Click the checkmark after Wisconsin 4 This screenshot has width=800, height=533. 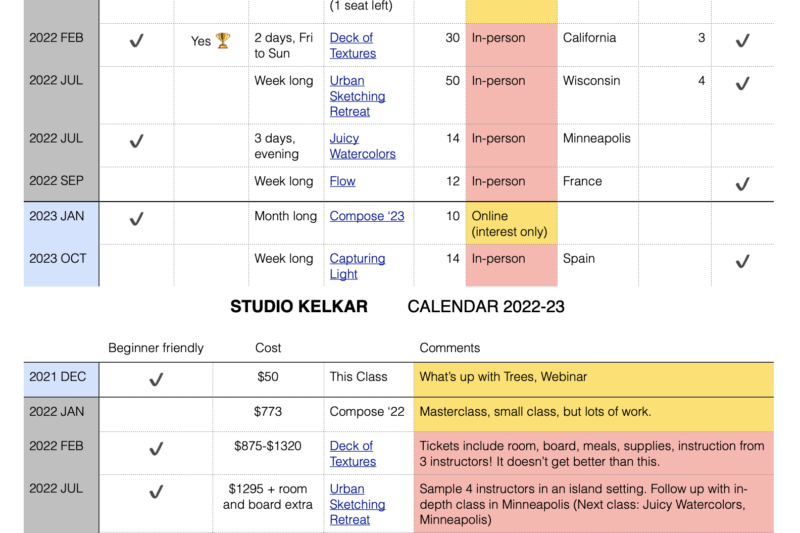coord(742,84)
